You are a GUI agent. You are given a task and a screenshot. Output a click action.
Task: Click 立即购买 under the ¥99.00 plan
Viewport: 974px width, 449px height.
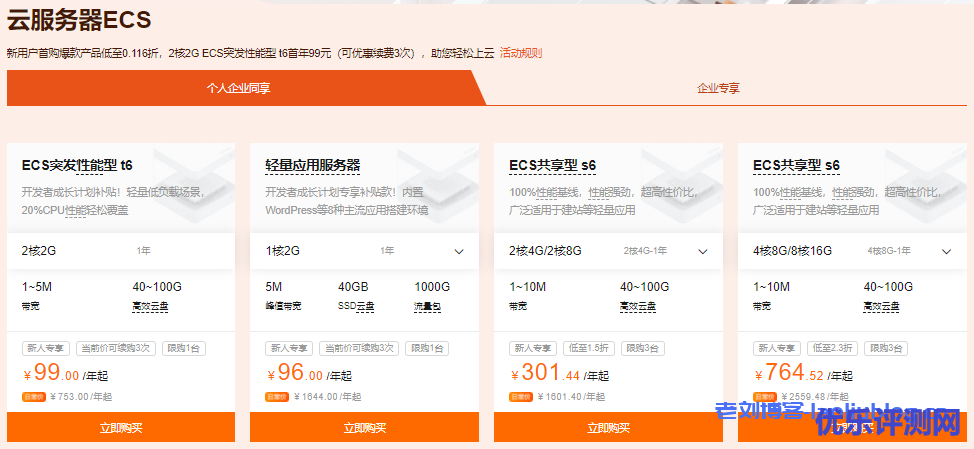click(121, 427)
